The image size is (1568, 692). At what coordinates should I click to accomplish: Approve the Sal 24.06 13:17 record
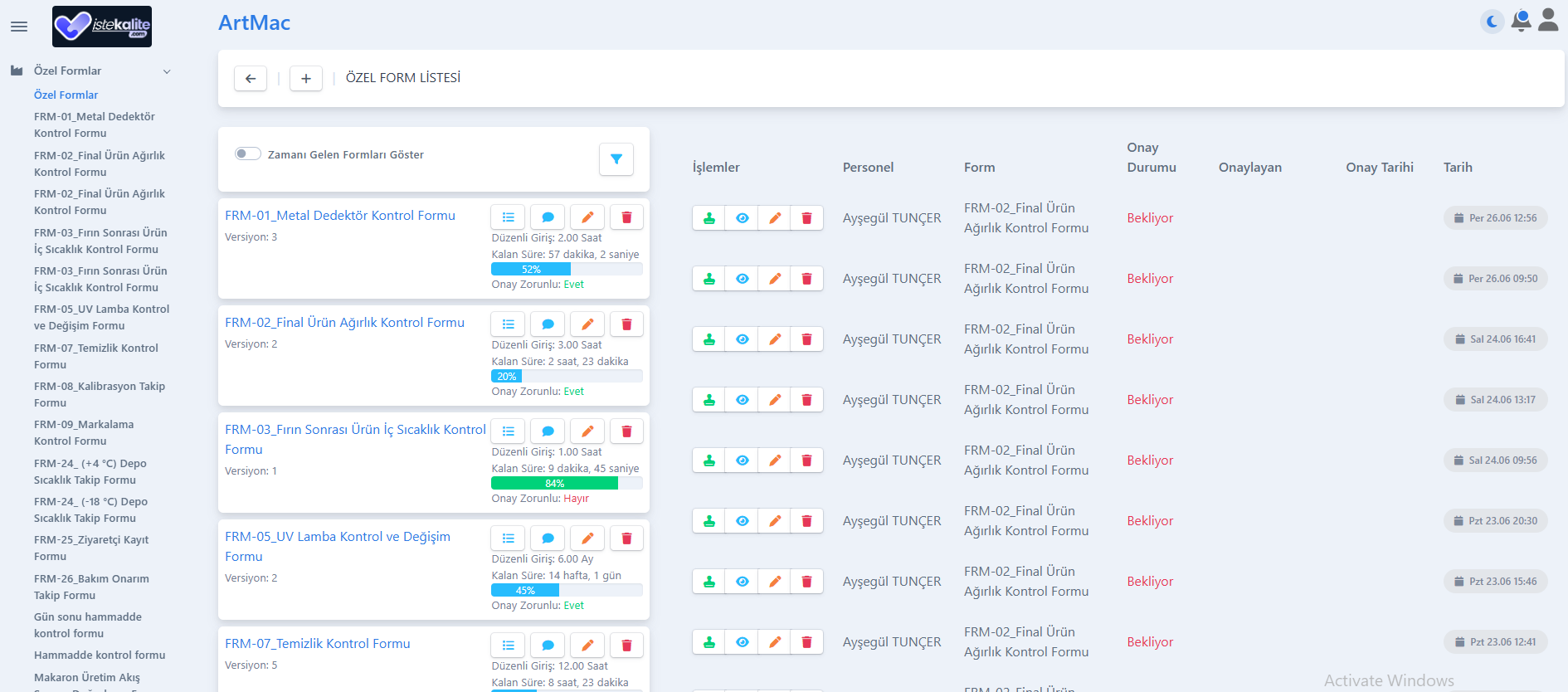point(709,400)
